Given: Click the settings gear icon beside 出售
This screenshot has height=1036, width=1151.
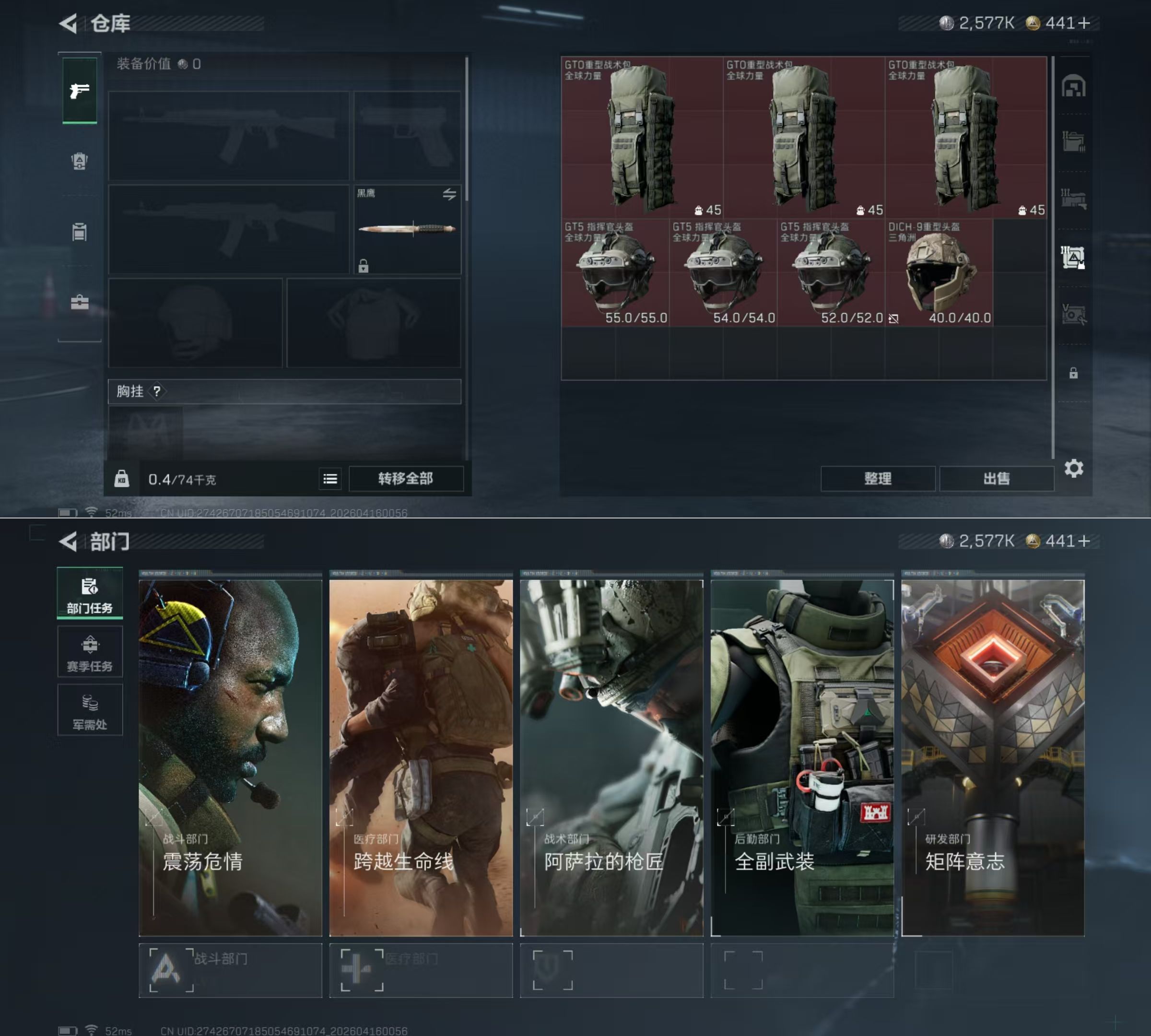Looking at the screenshot, I should tap(1074, 469).
